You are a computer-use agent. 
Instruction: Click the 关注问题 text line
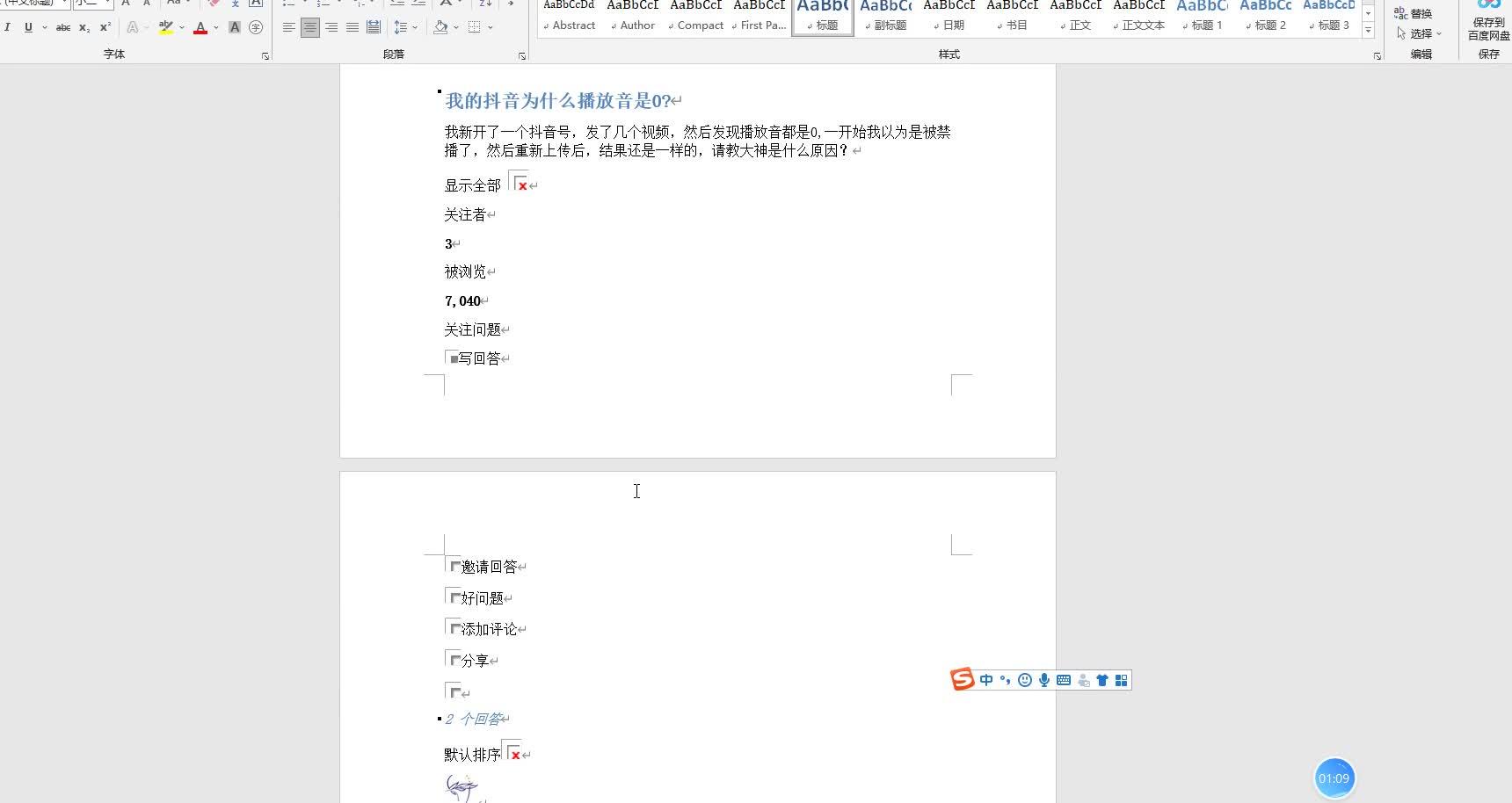point(473,329)
